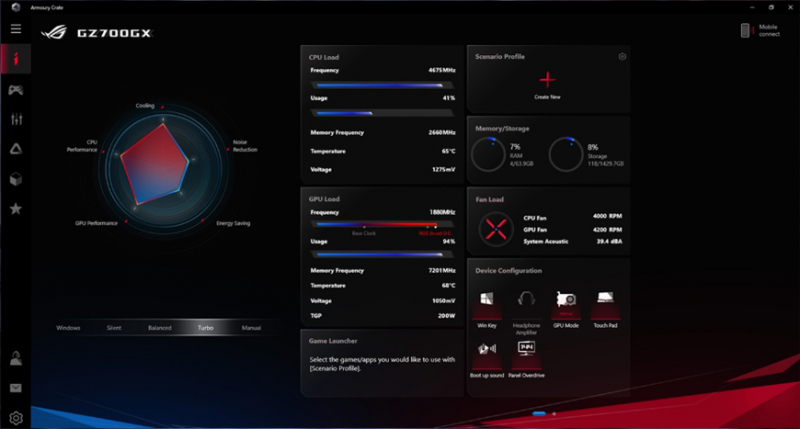Viewport: 800px width, 429px height.
Task: Click the GPU Usage bar
Action: [x=382, y=254]
